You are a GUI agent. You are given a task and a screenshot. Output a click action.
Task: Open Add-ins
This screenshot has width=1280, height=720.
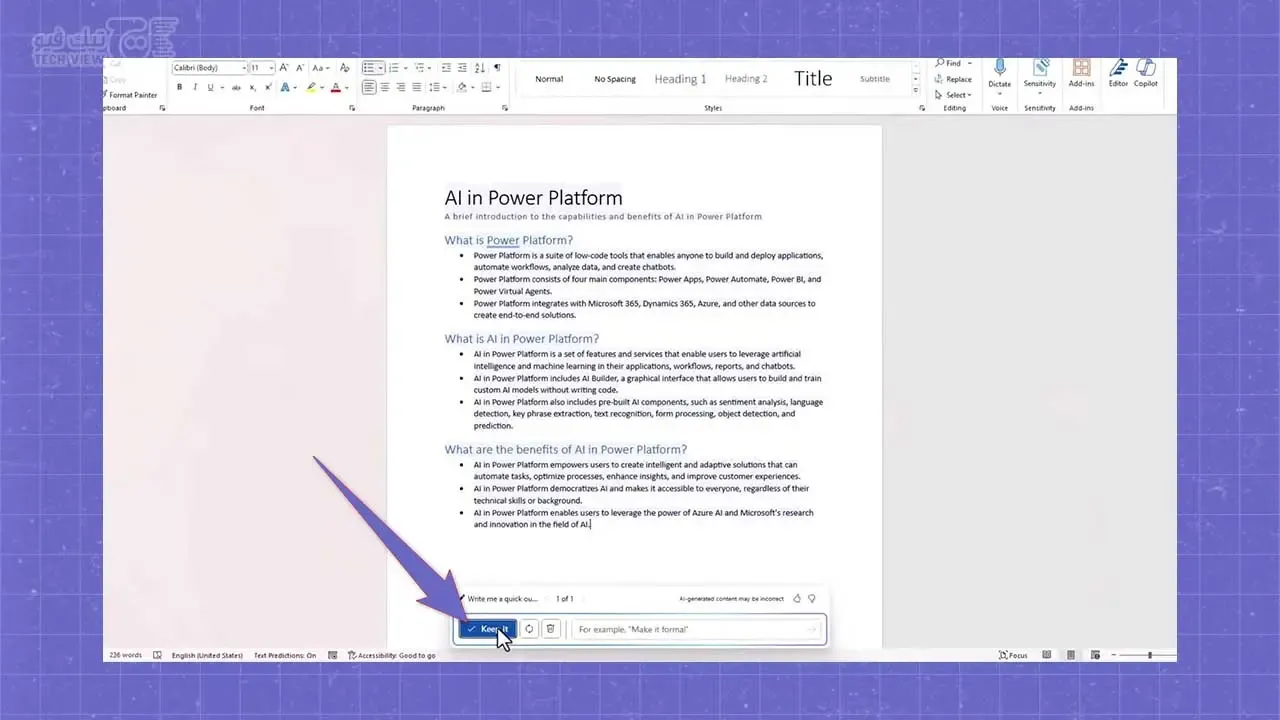1081,74
